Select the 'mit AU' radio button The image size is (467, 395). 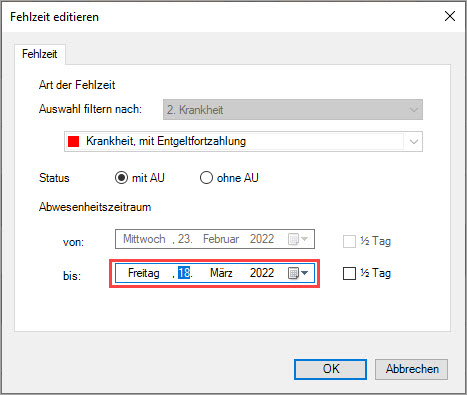pos(121,178)
